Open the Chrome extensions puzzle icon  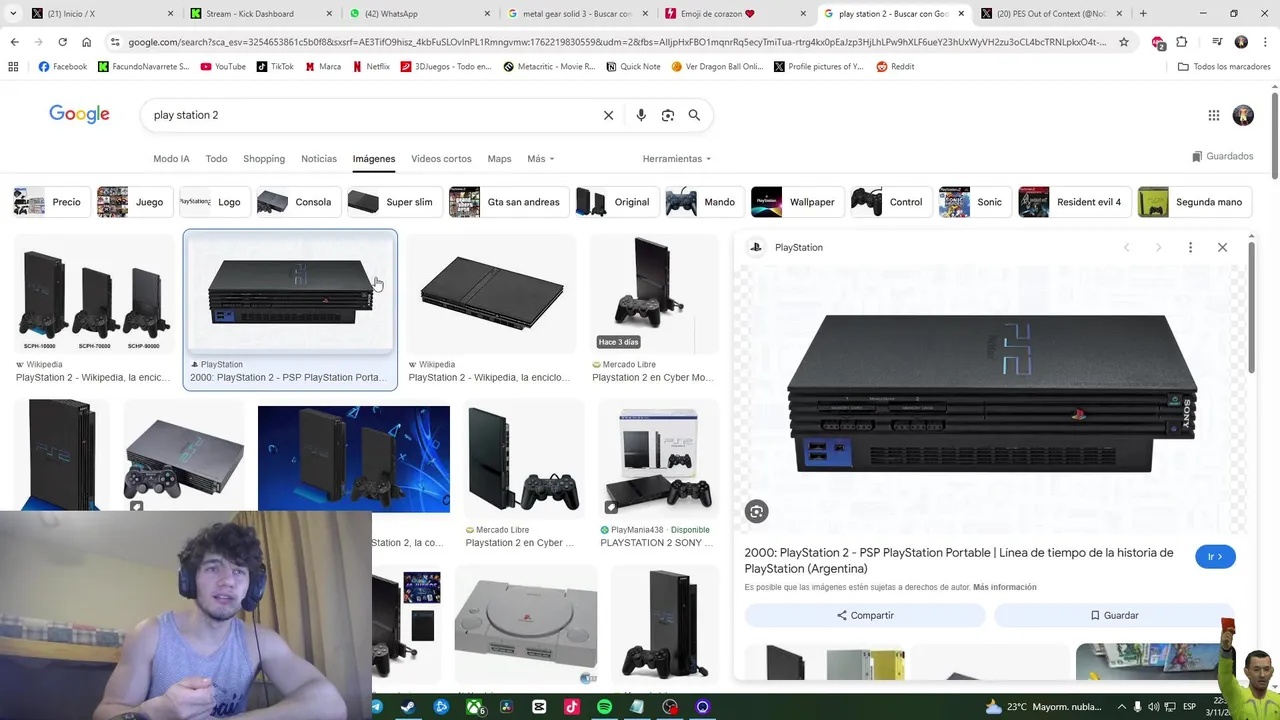[1182, 42]
